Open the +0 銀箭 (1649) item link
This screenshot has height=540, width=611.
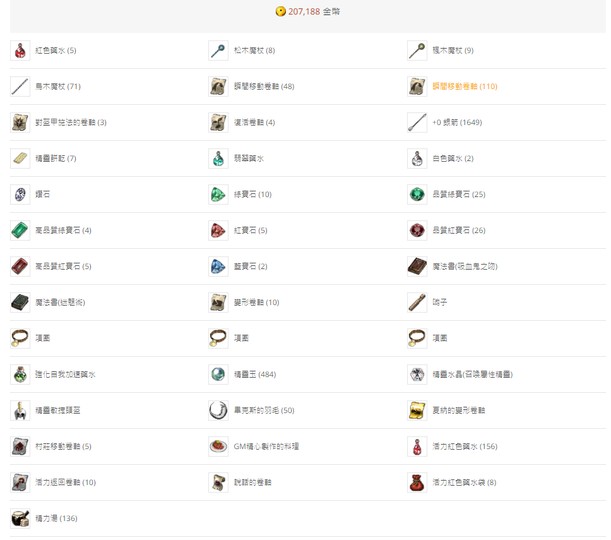tap(457, 123)
